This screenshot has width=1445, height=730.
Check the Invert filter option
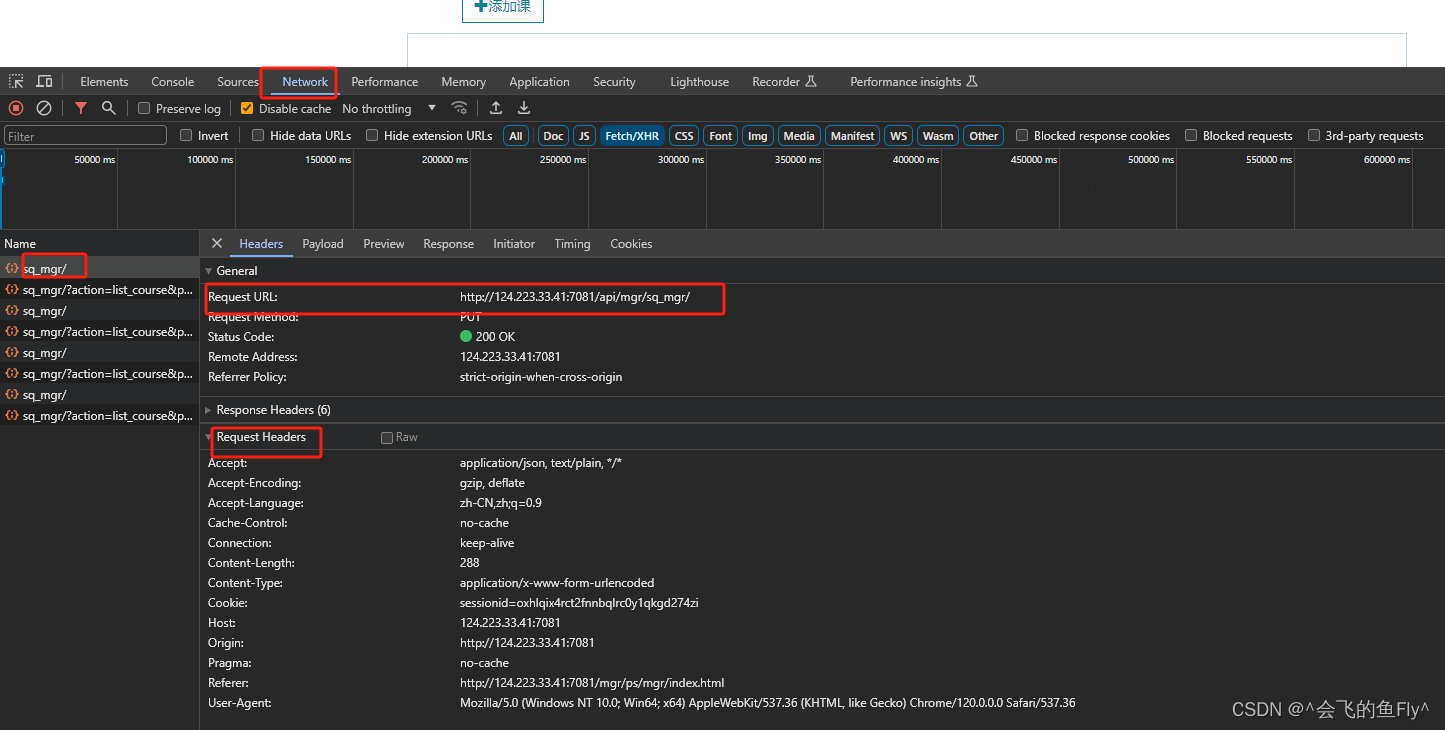[x=186, y=135]
